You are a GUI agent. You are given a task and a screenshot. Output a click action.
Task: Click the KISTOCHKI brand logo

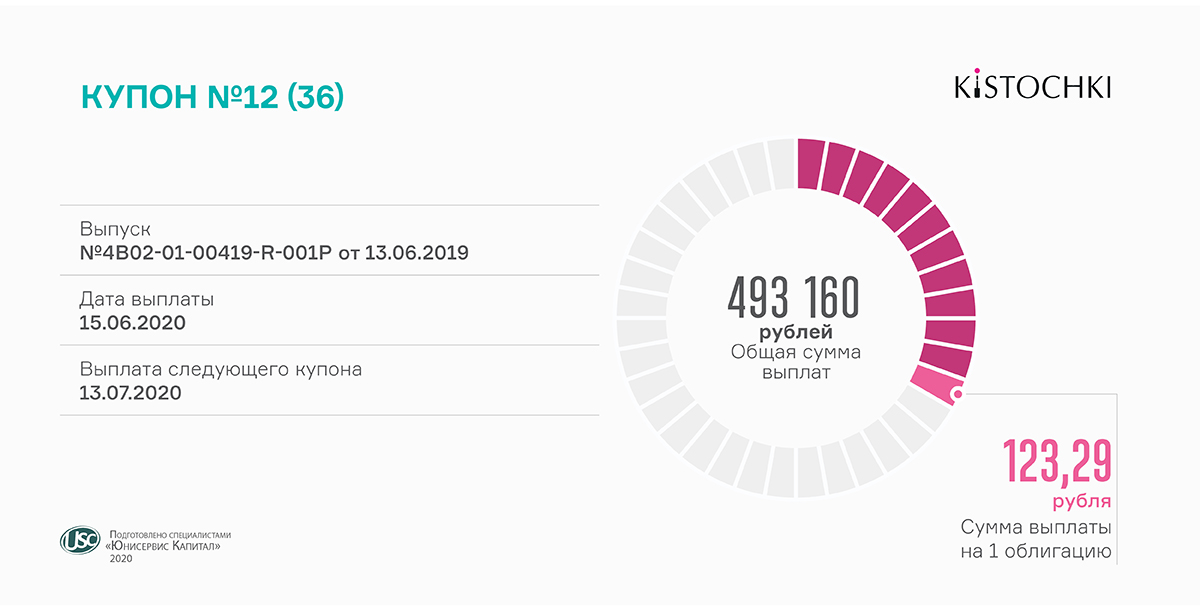tap(1033, 86)
